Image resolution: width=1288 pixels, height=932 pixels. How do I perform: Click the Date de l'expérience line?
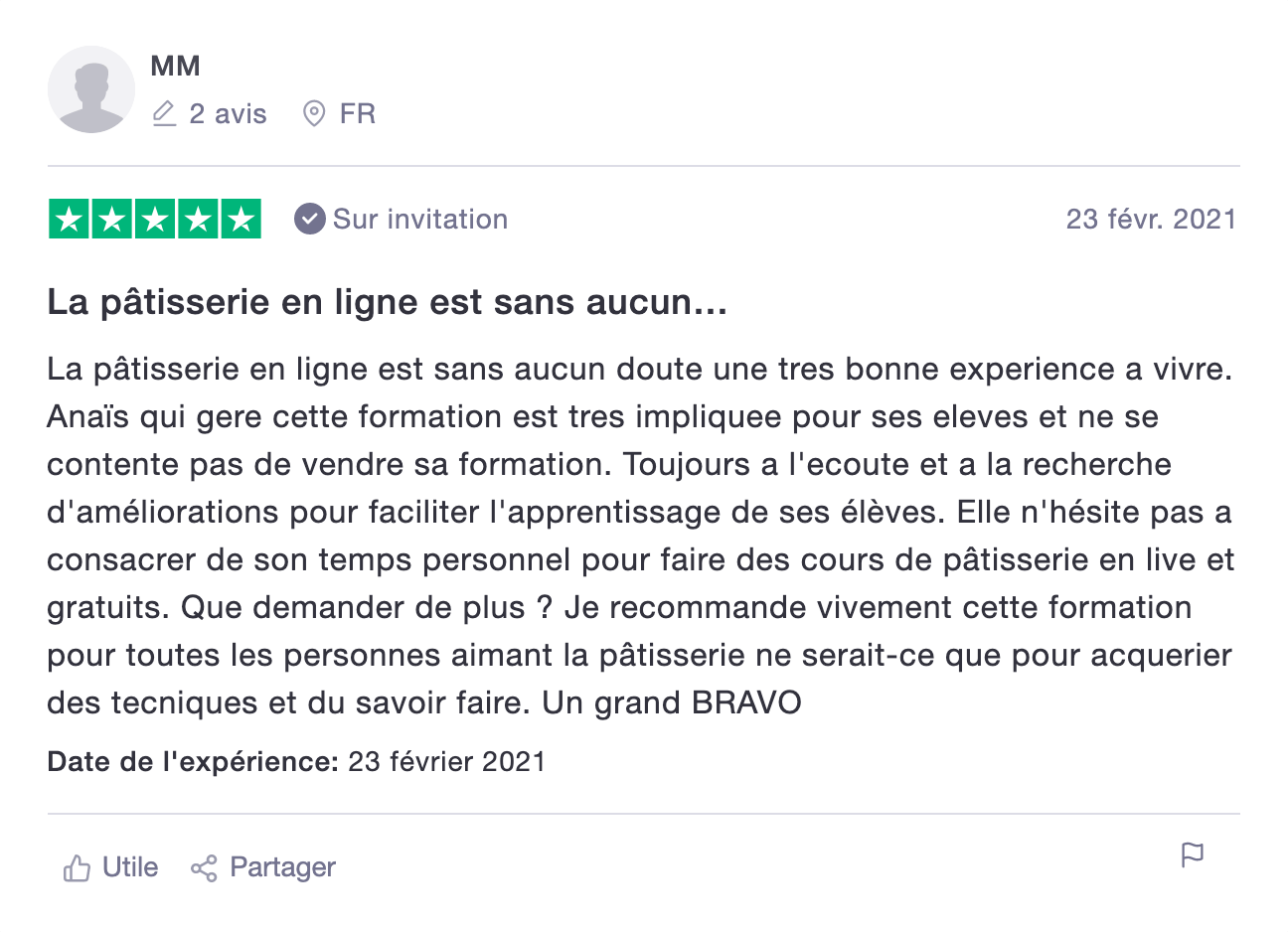point(296,762)
